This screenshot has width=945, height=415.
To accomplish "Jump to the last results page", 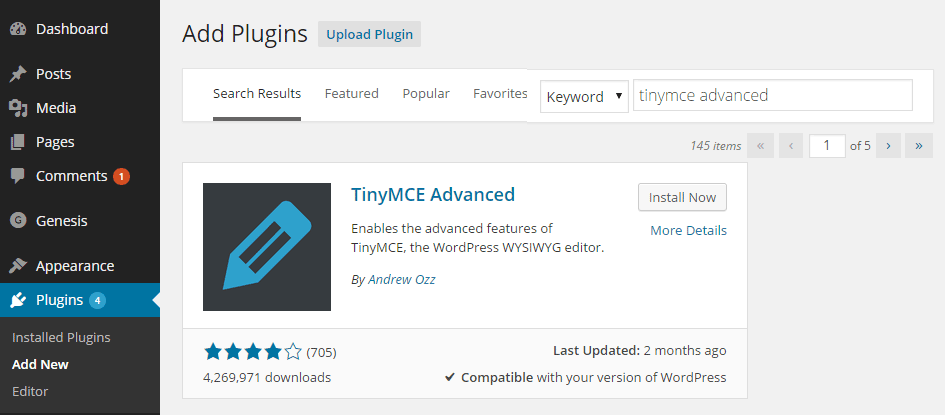I will (919, 146).
